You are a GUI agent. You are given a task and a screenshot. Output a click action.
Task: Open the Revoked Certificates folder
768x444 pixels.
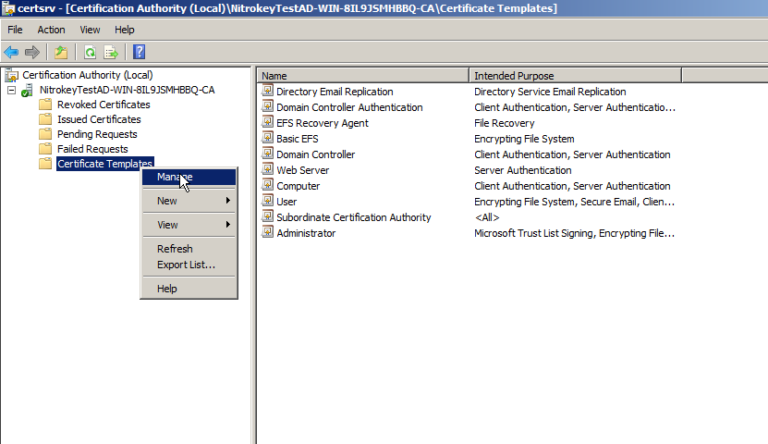[103, 104]
